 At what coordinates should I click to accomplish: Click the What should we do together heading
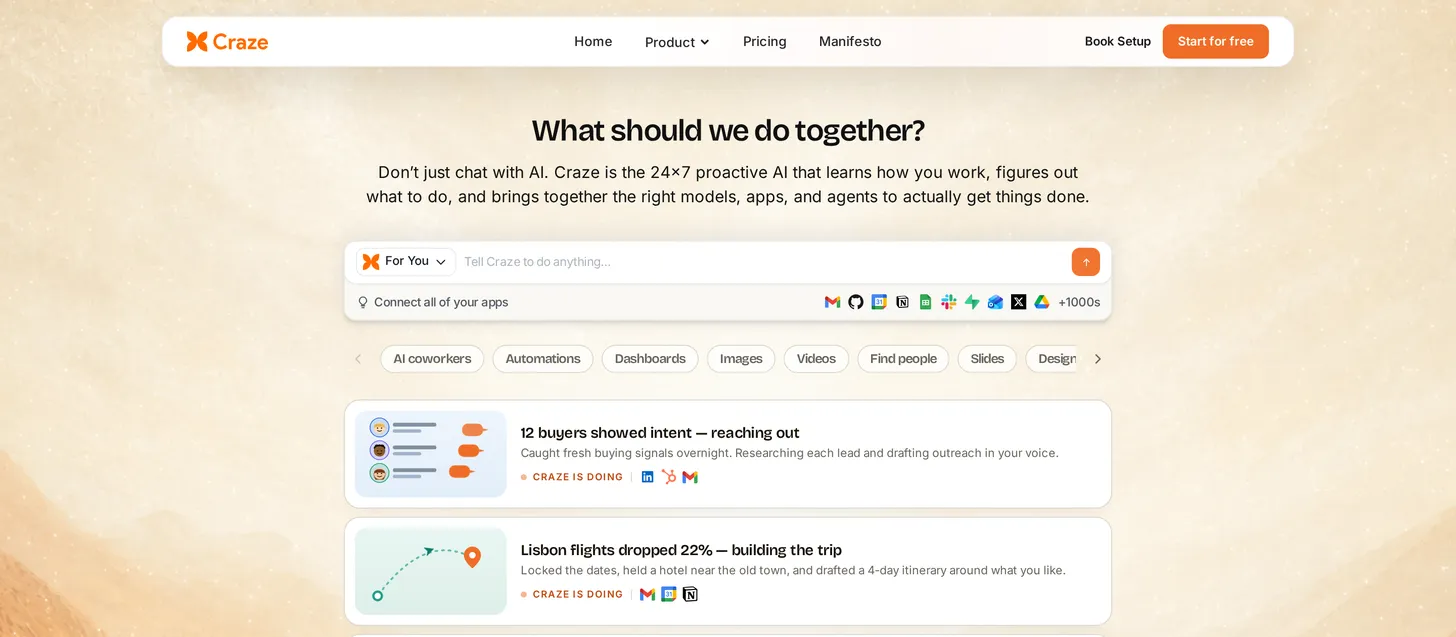[x=728, y=131]
